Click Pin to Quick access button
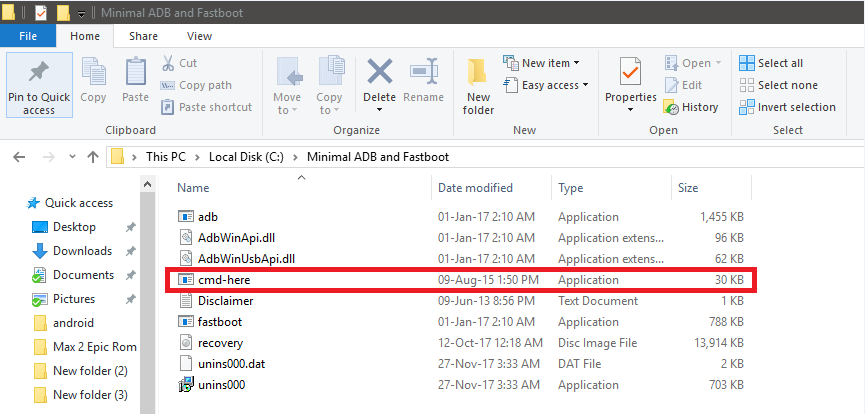The image size is (865, 414). (39, 85)
